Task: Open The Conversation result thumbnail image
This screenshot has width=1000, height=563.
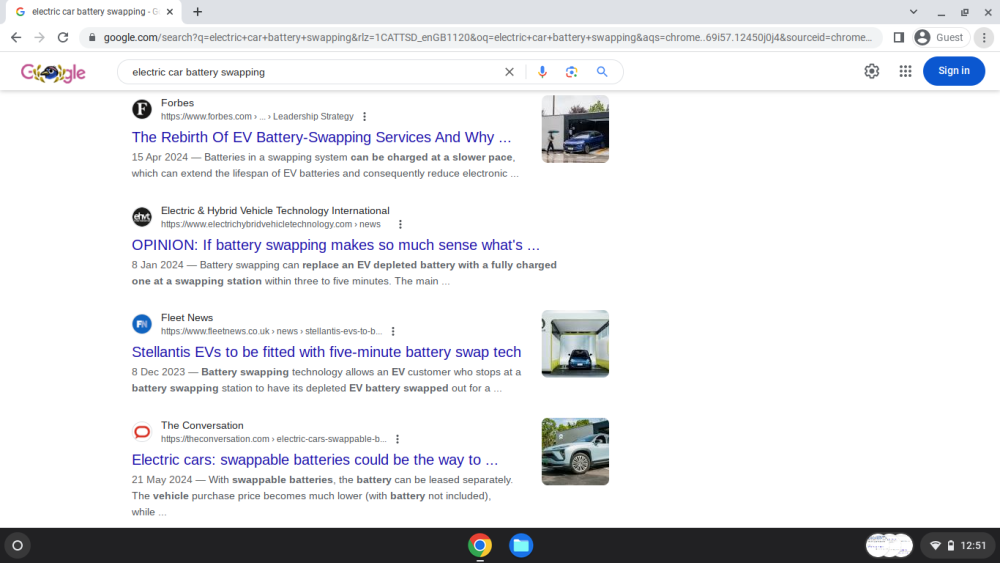Action: point(575,451)
